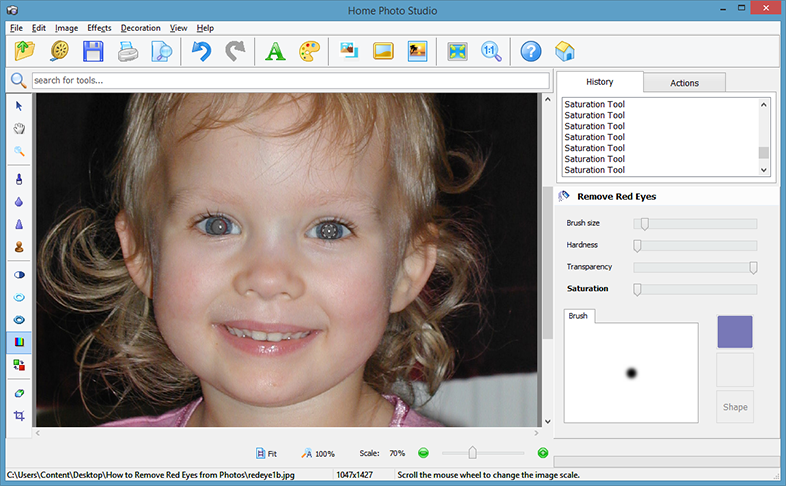Viewport: 786px width, 486px height.
Task: Select the light blue ring tool
Action: [19, 297]
